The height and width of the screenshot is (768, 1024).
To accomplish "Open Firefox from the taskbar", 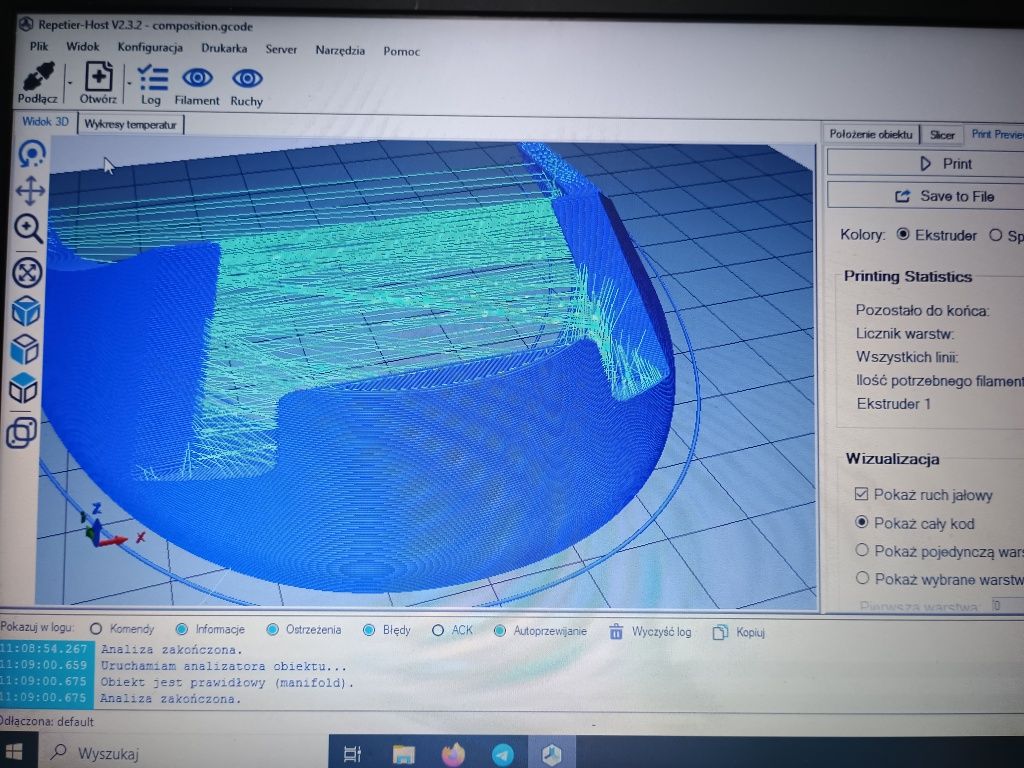I will pyautogui.click(x=453, y=755).
